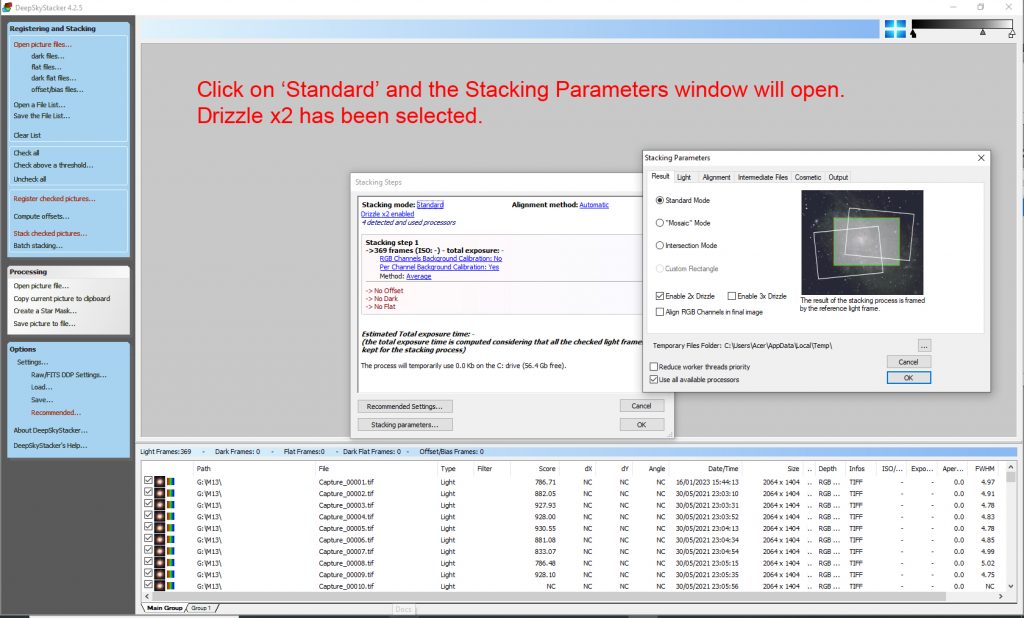1024x618 pixels.
Task: Click the Standard stacking mode link
Action: tap(430, 204)
